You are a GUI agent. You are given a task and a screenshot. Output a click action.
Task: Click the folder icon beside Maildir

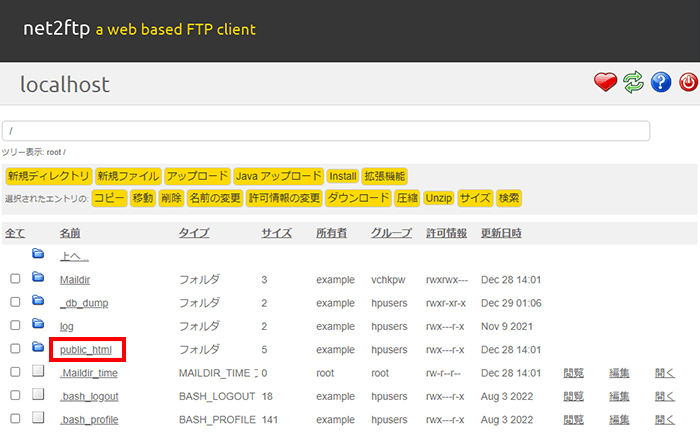[38, 278]
